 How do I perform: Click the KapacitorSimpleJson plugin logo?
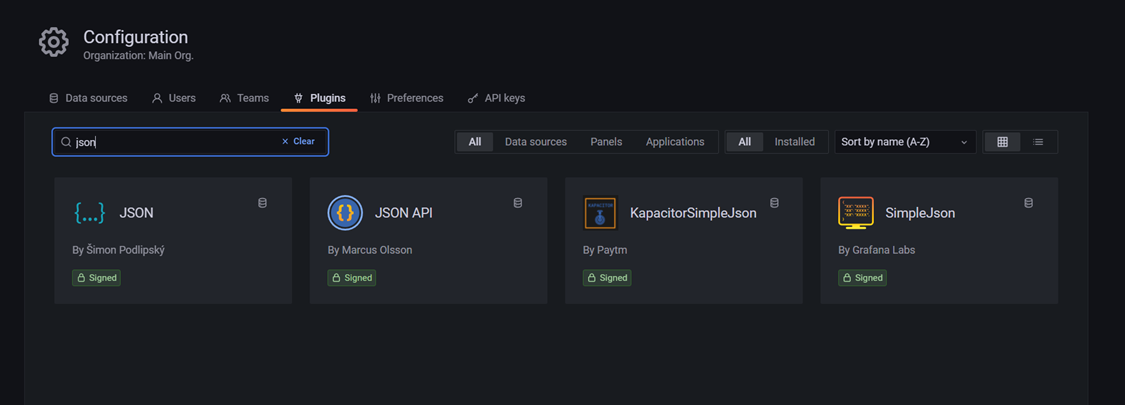pyautogui.click(x=601, y=213)
